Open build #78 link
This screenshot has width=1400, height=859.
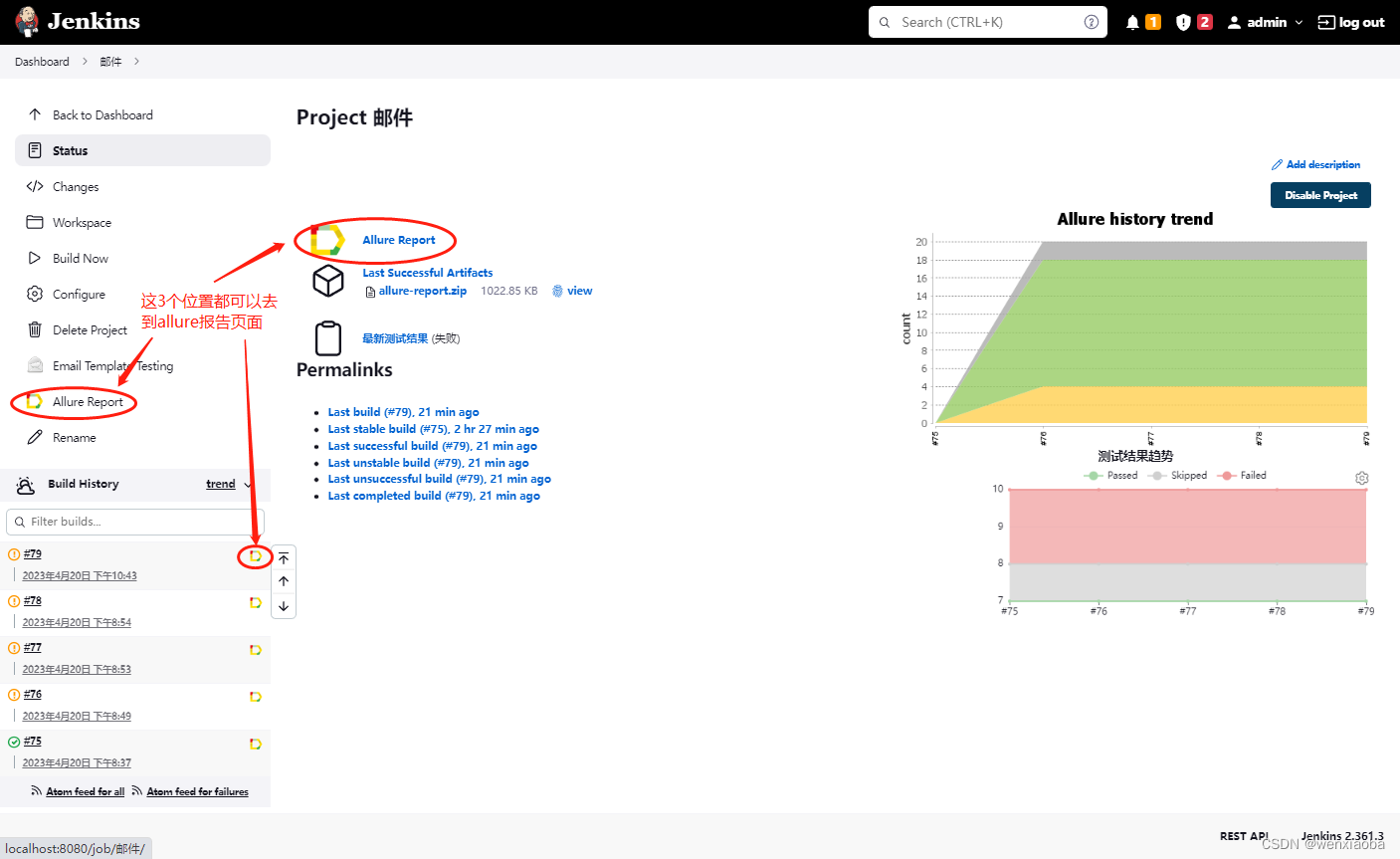point(33,600)
